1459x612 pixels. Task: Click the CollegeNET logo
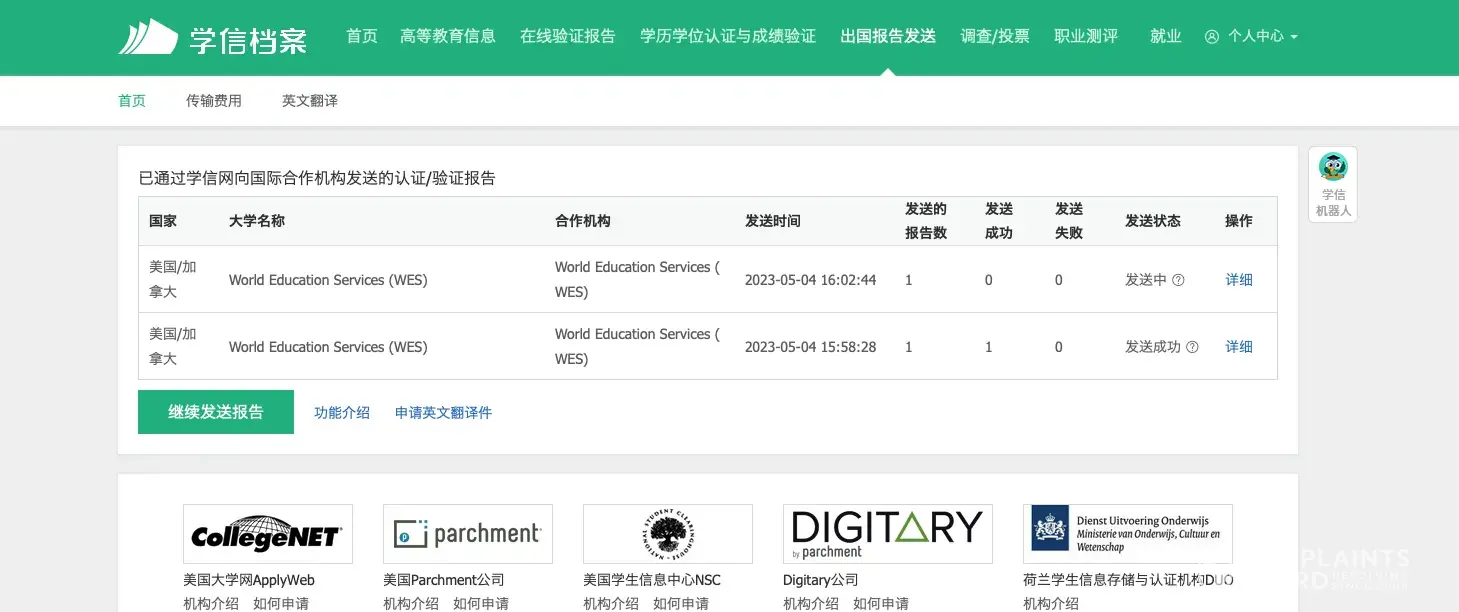(x=267, y=534)
